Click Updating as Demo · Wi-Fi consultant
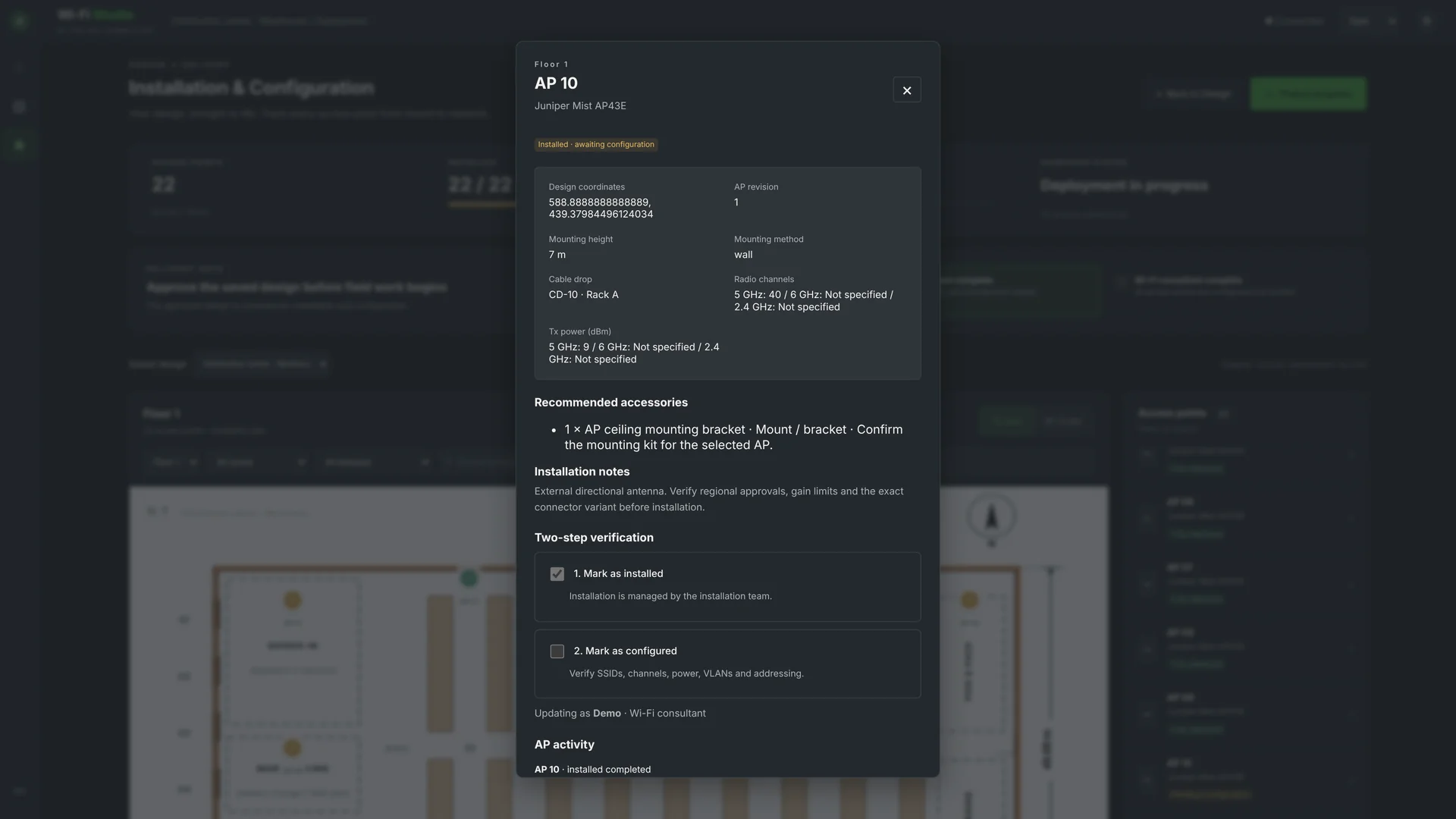Screen dimensions: 1456x819 click(620, 714)
